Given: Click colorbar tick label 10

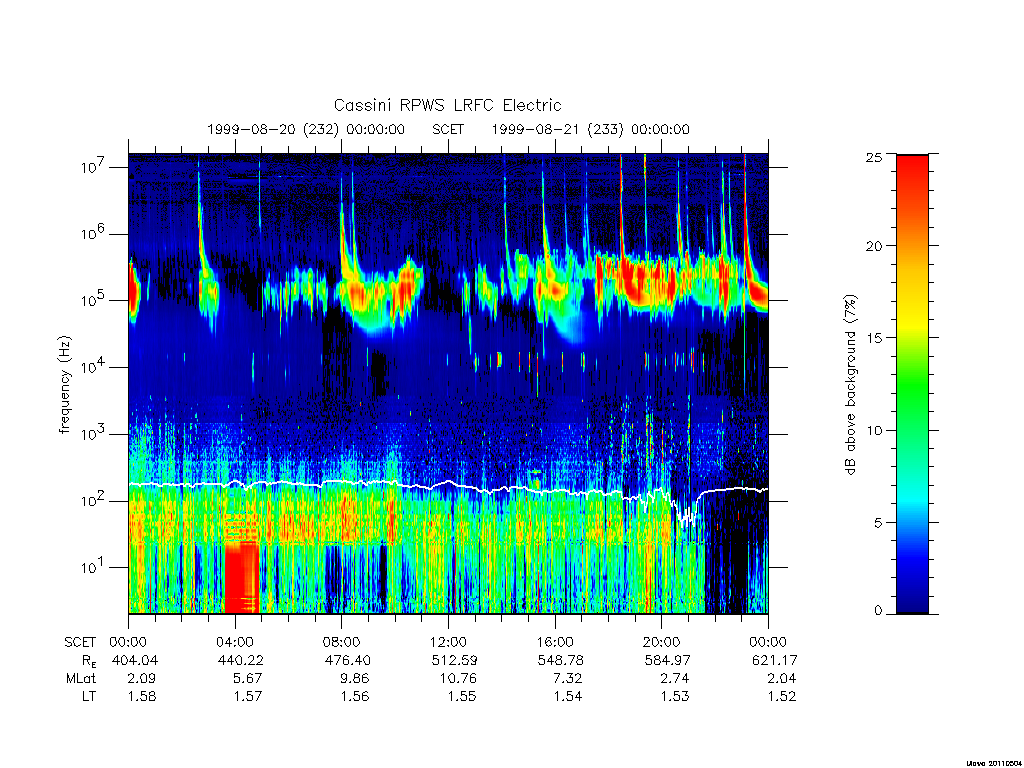Looking at the screenshot, I should coord(874,430).
